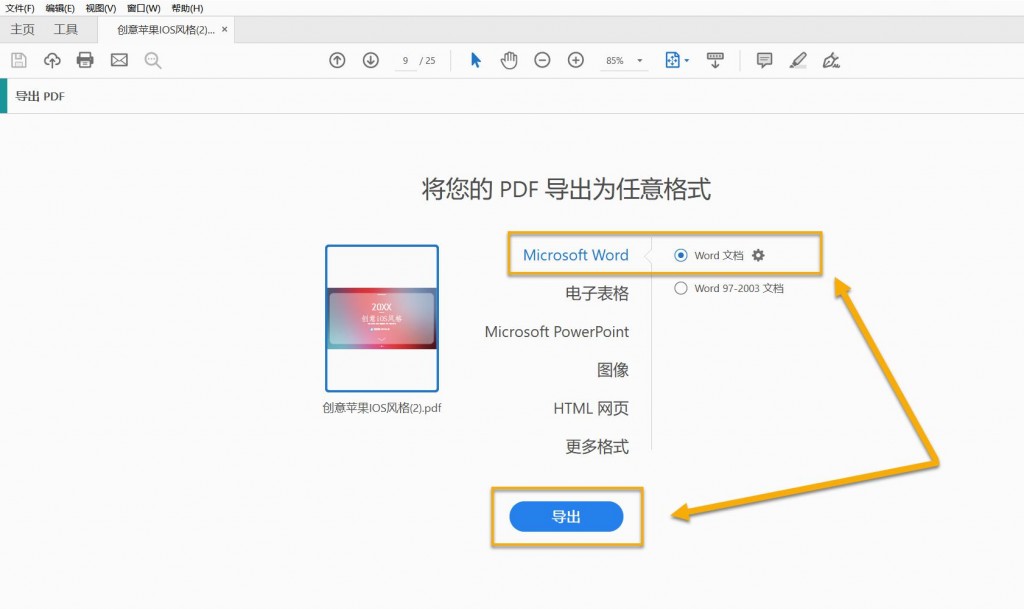Click the 创意苹果IOS风格(2).pdf filename
The width and height of the screenshot is (1024, 609).
(382, 408)
